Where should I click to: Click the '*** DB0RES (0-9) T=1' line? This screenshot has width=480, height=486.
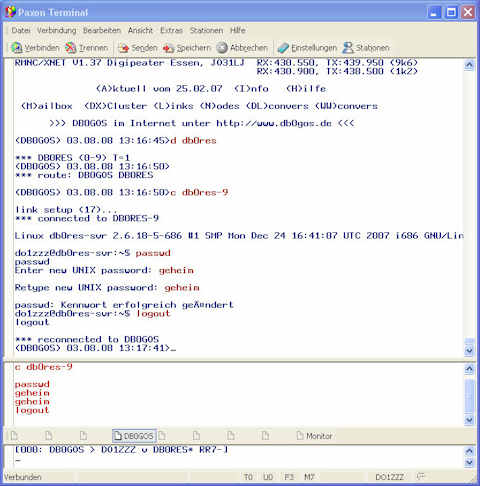tap(72, 158)
